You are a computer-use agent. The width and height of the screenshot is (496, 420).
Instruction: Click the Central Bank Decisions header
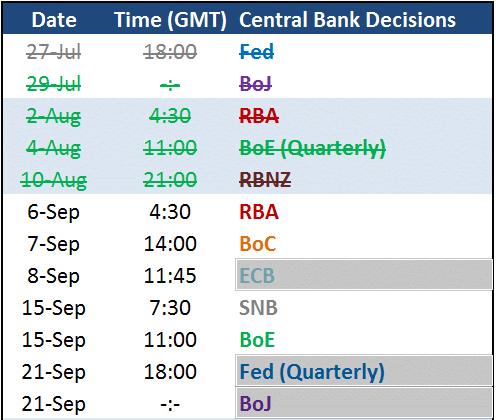[x=347, y=20]
